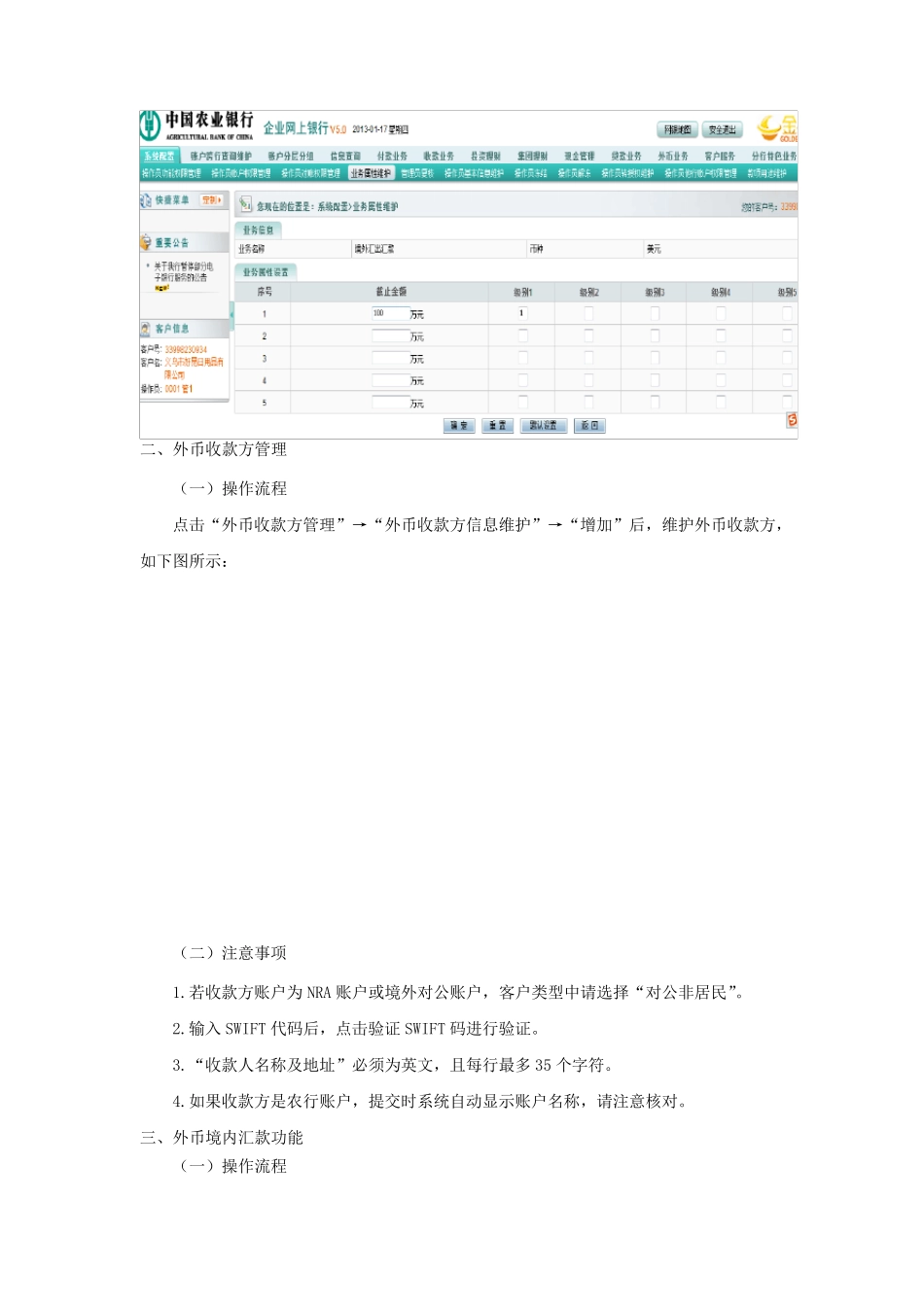
Task: Click row 3 截止金额 amount field
Action: pos(390,358)
